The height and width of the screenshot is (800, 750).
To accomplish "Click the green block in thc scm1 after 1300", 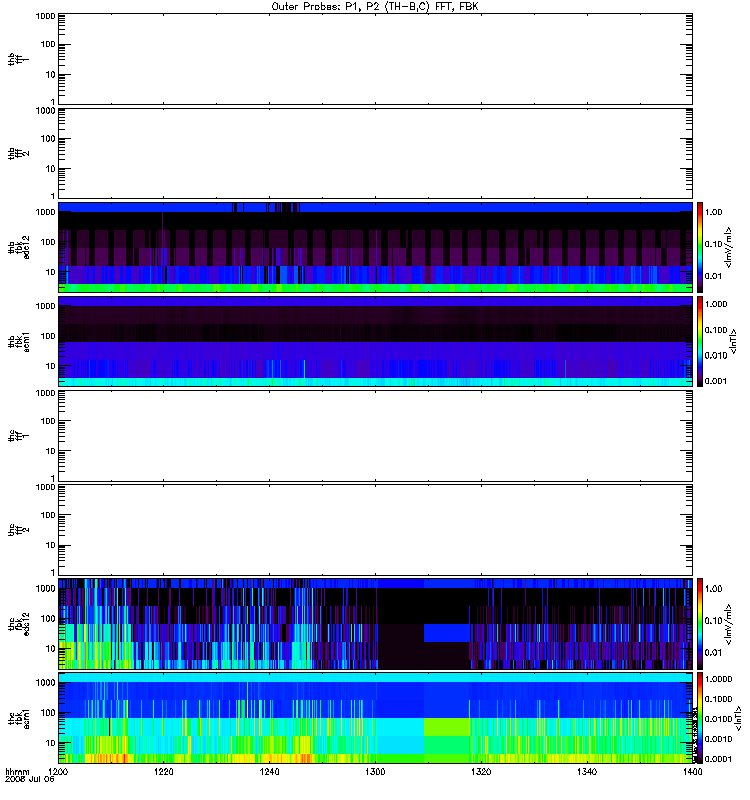I will click(x=446, y=727).
